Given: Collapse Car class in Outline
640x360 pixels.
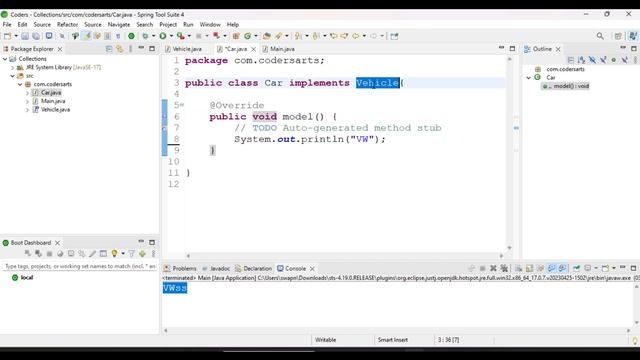Looking at the screenshot, I should (529, 78).
